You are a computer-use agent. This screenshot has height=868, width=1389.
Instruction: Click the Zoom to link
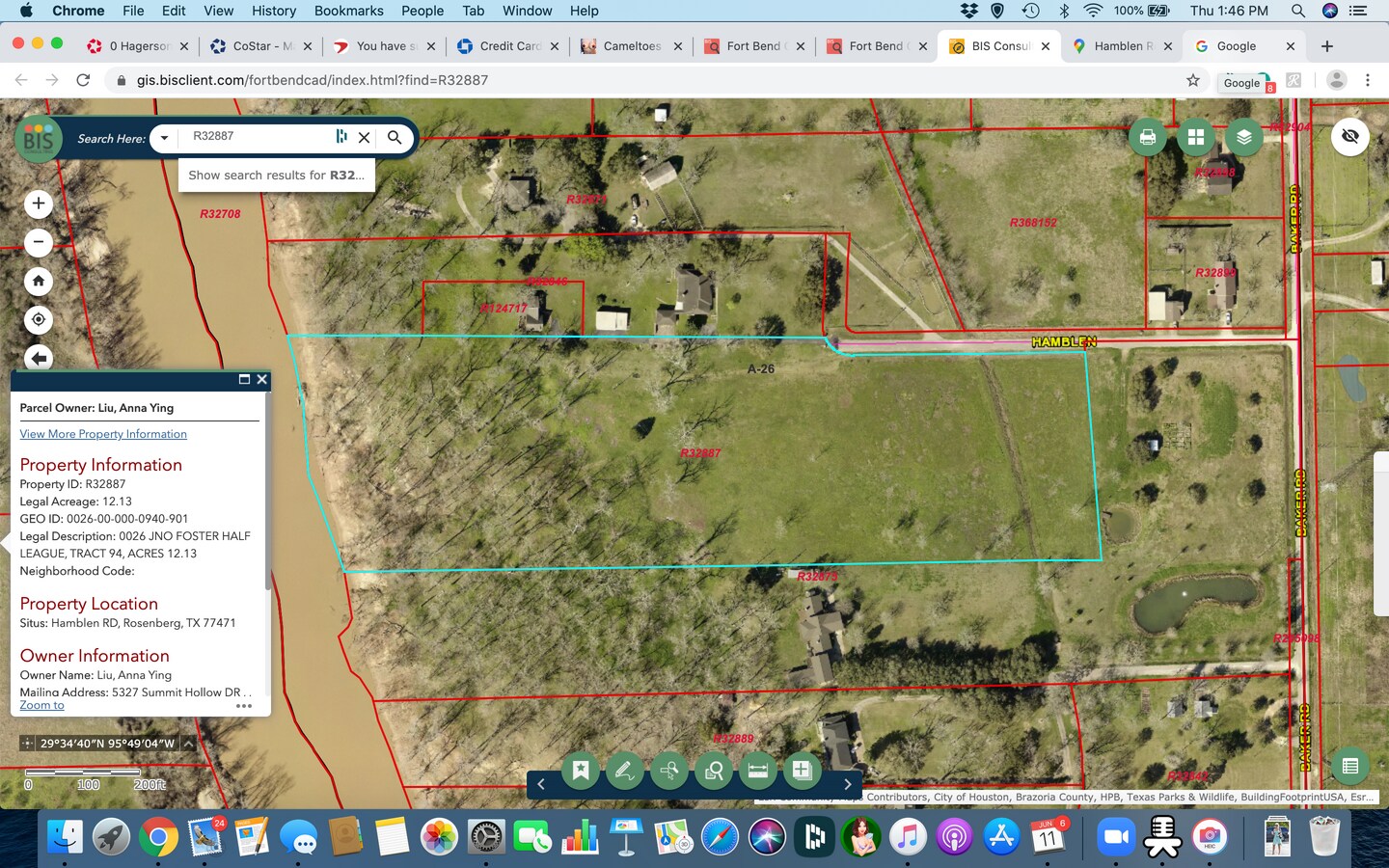coord(41,705)
